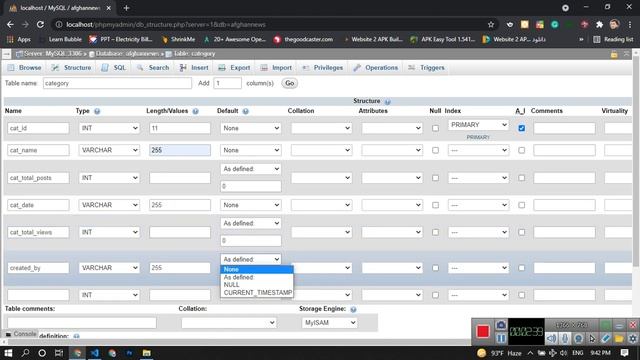Toggle Null checkbox for cat_total_posts
The width and height of the screenshot is (640, 360).
[x=436, y=178]
